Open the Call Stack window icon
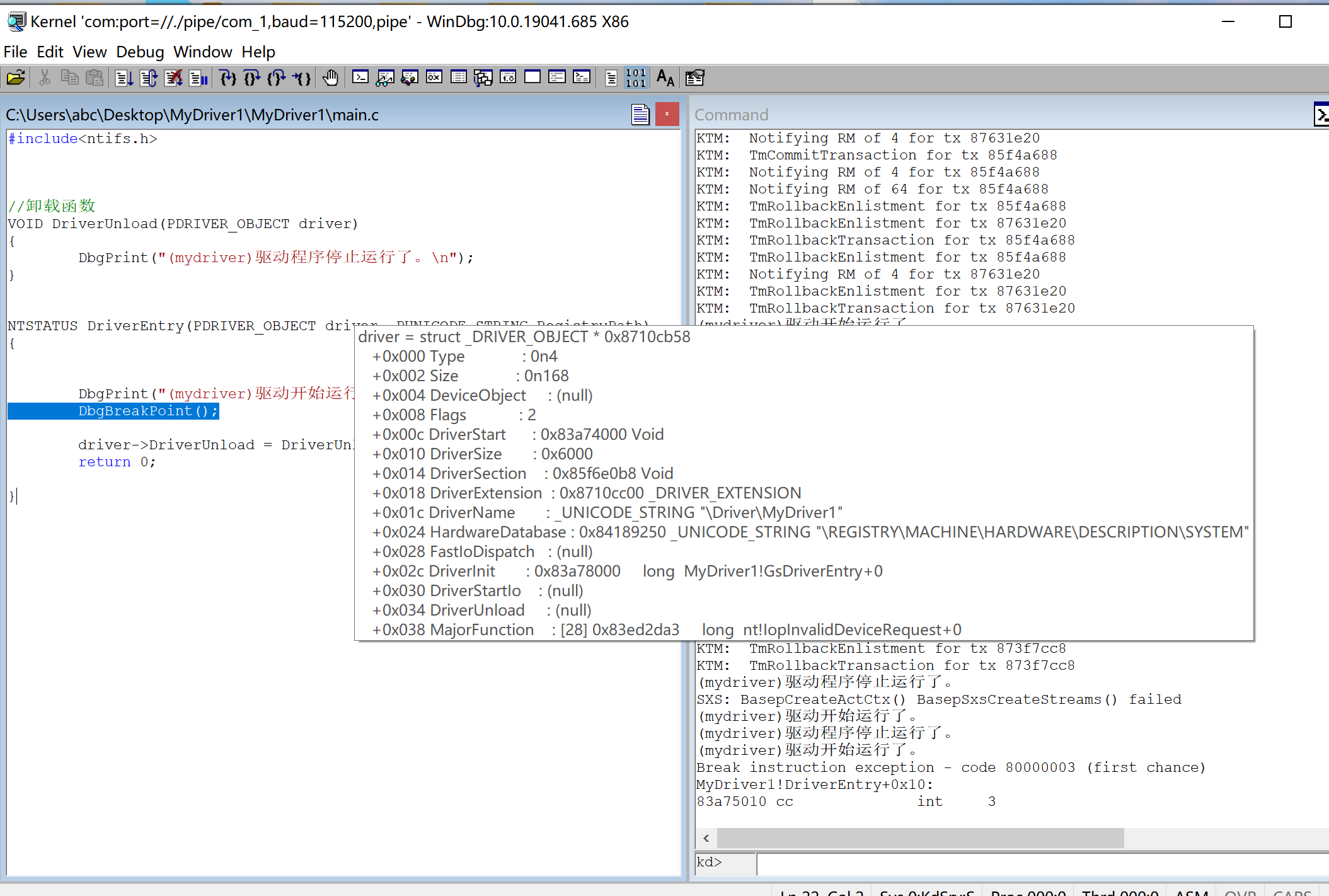Viewport: 1329px width, 896px height. click(483, 78)
